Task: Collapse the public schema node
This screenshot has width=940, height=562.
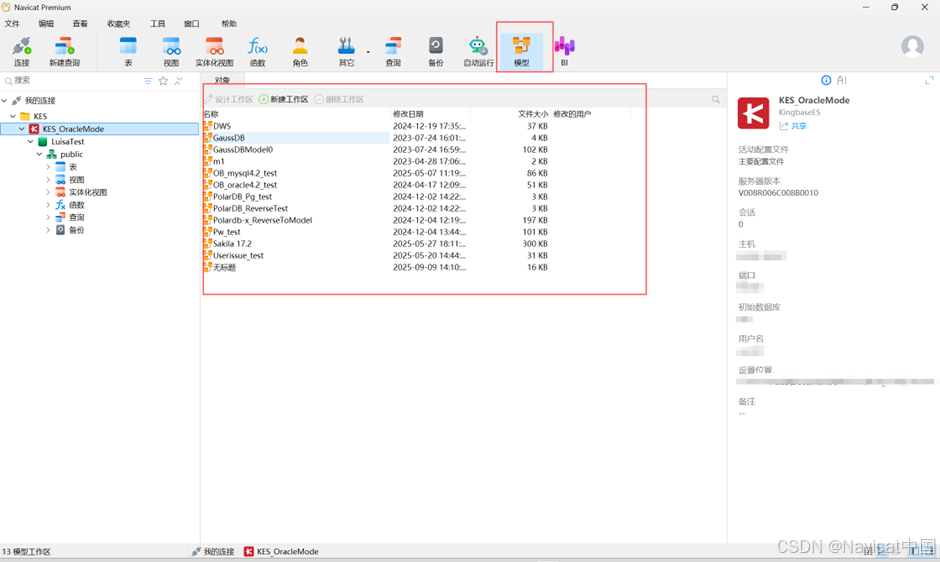Action: [x=40, y=155]
